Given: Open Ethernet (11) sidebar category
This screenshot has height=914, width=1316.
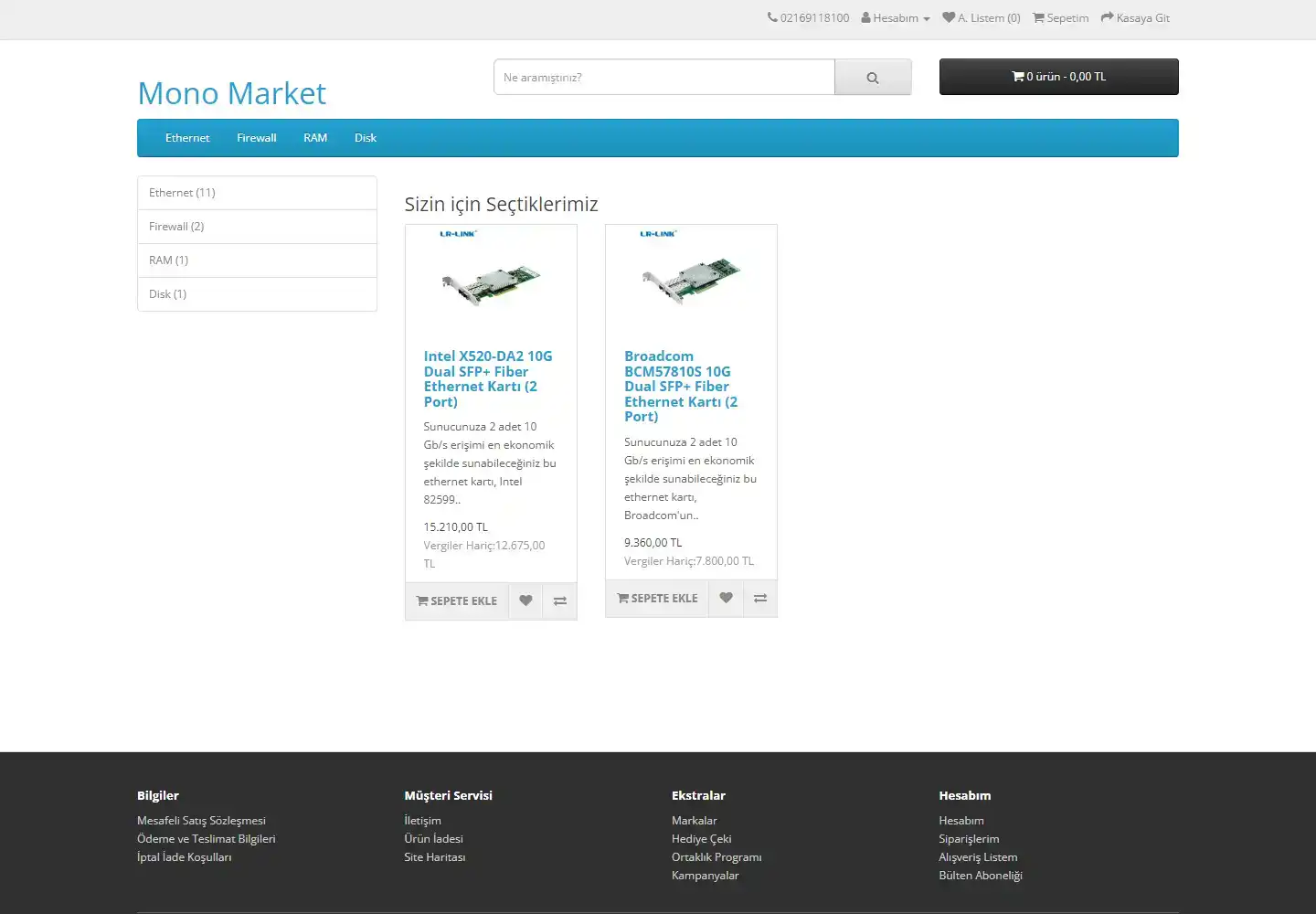Looking at the screenshot, I should point(257,193).
